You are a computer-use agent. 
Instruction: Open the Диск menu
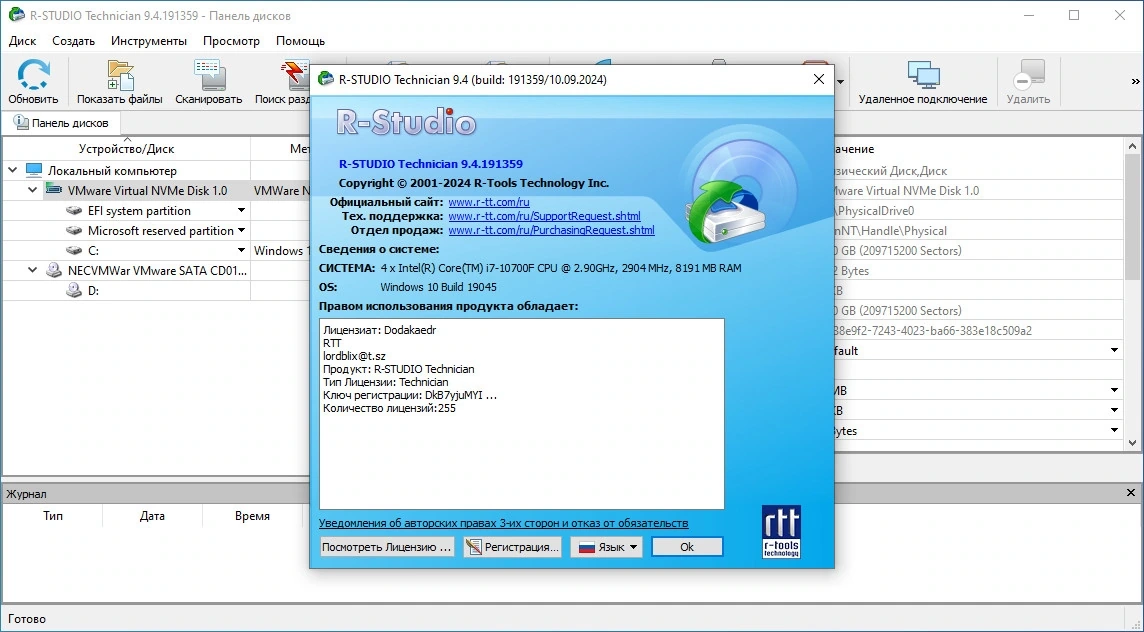tap(23, 41)
